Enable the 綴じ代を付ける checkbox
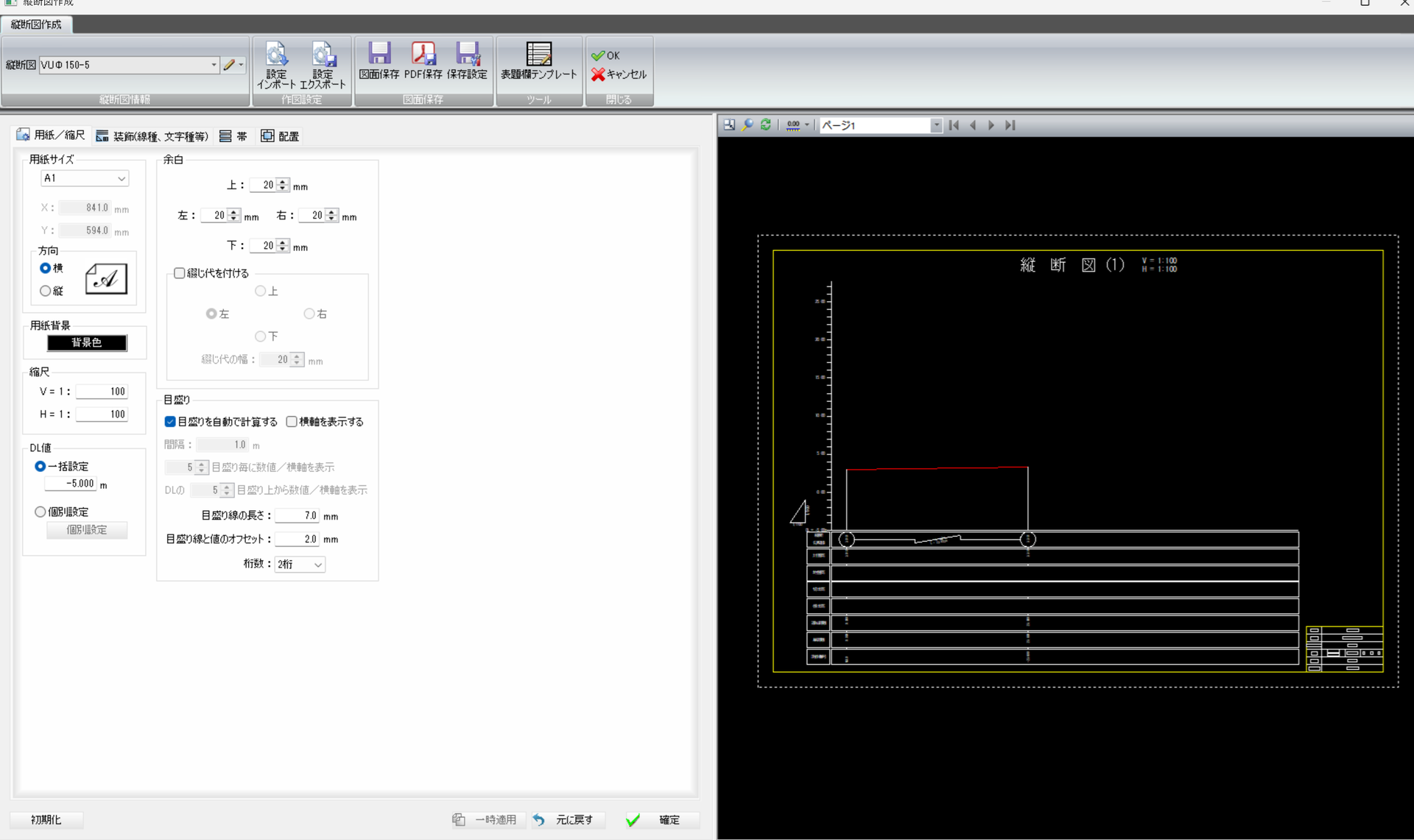 [x=180, y=273]
